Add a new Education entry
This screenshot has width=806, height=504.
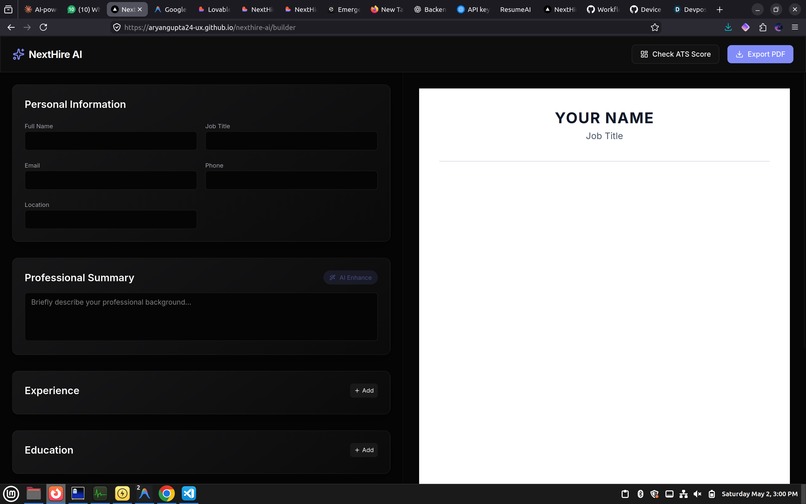pos(364,450)
